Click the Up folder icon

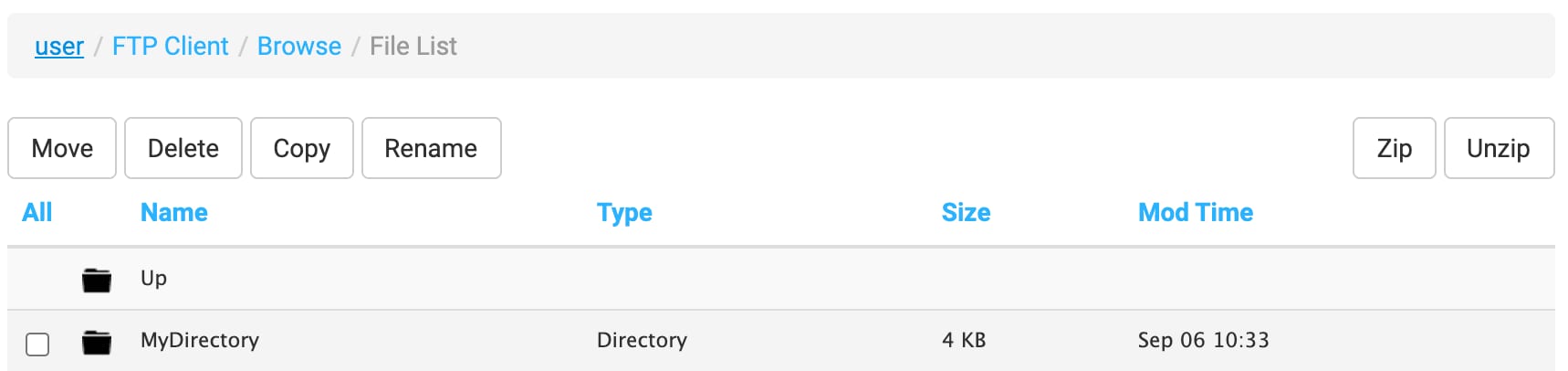(96, 280)
